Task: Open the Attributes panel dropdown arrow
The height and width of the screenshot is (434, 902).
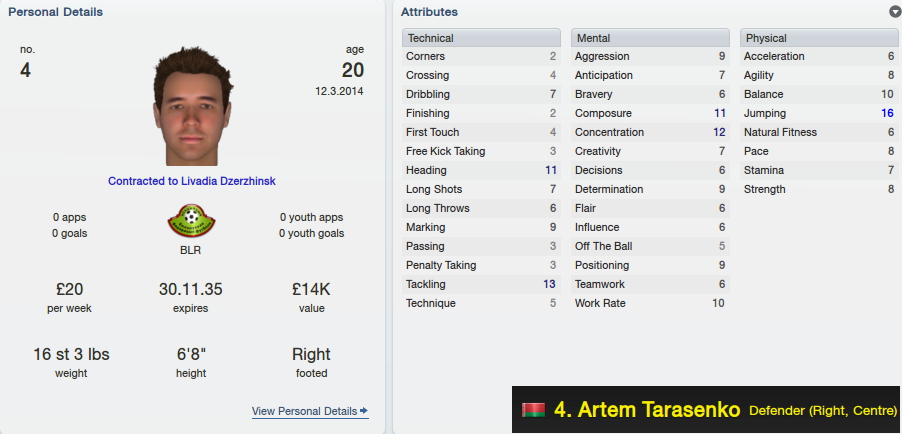Action: click(895, 12)
